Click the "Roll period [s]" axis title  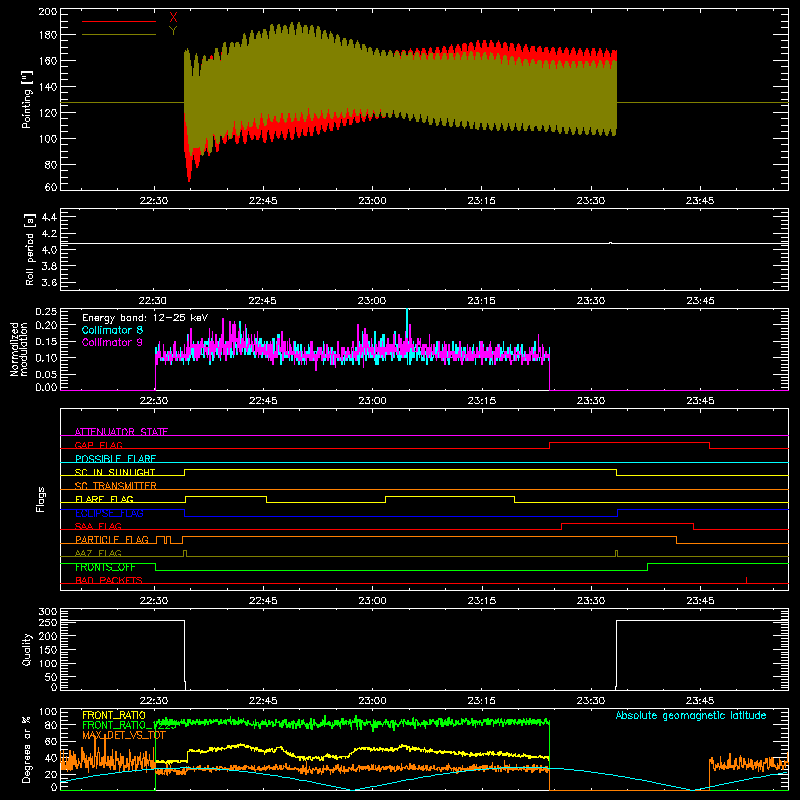(30, 249)
